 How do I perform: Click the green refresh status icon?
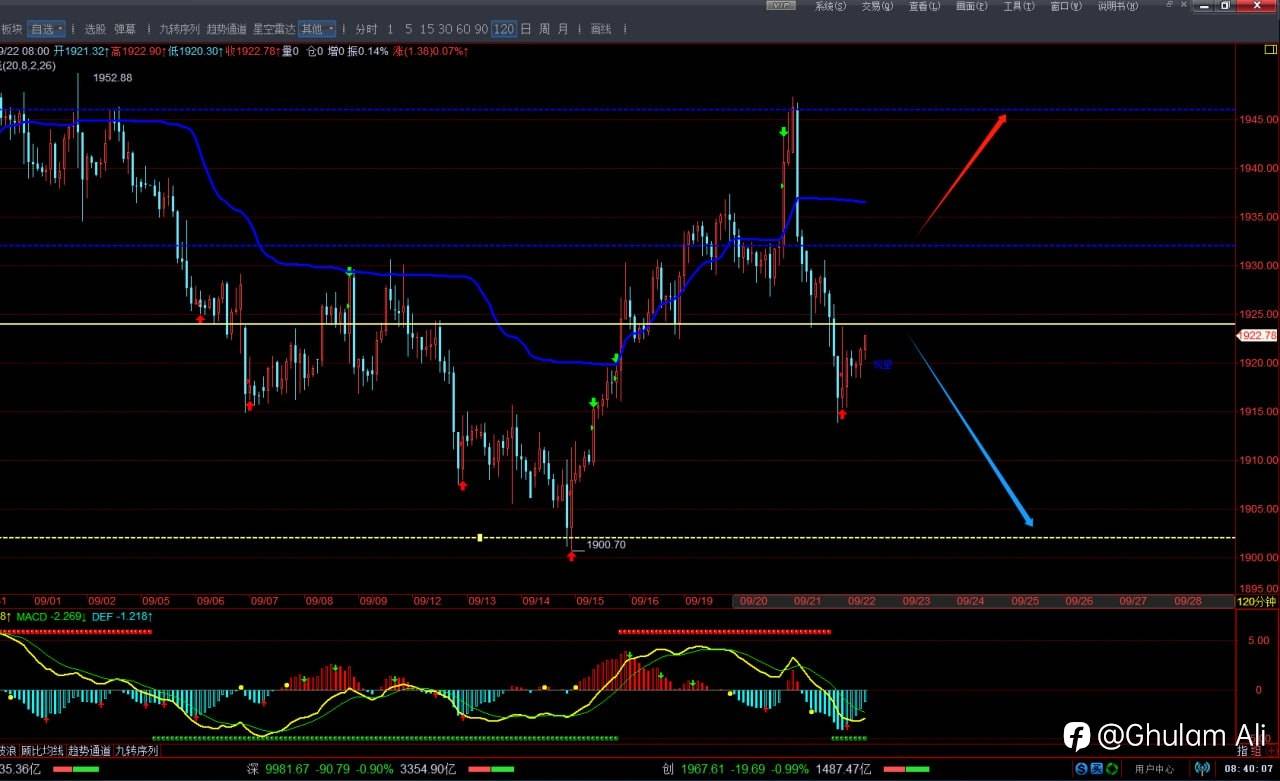(x=1113, y=769)
